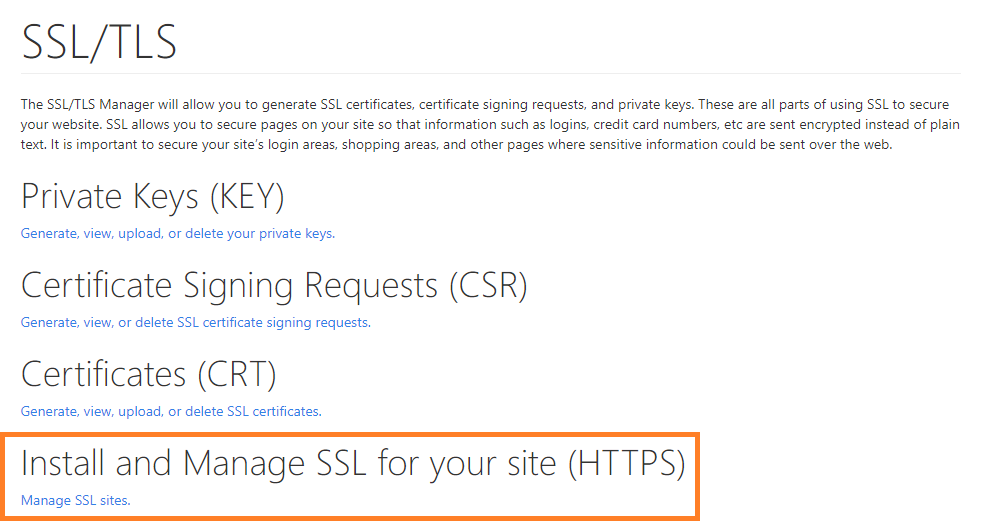982x526 pixels.
Task: Open the private keys management link
Action: coord(177,234)
